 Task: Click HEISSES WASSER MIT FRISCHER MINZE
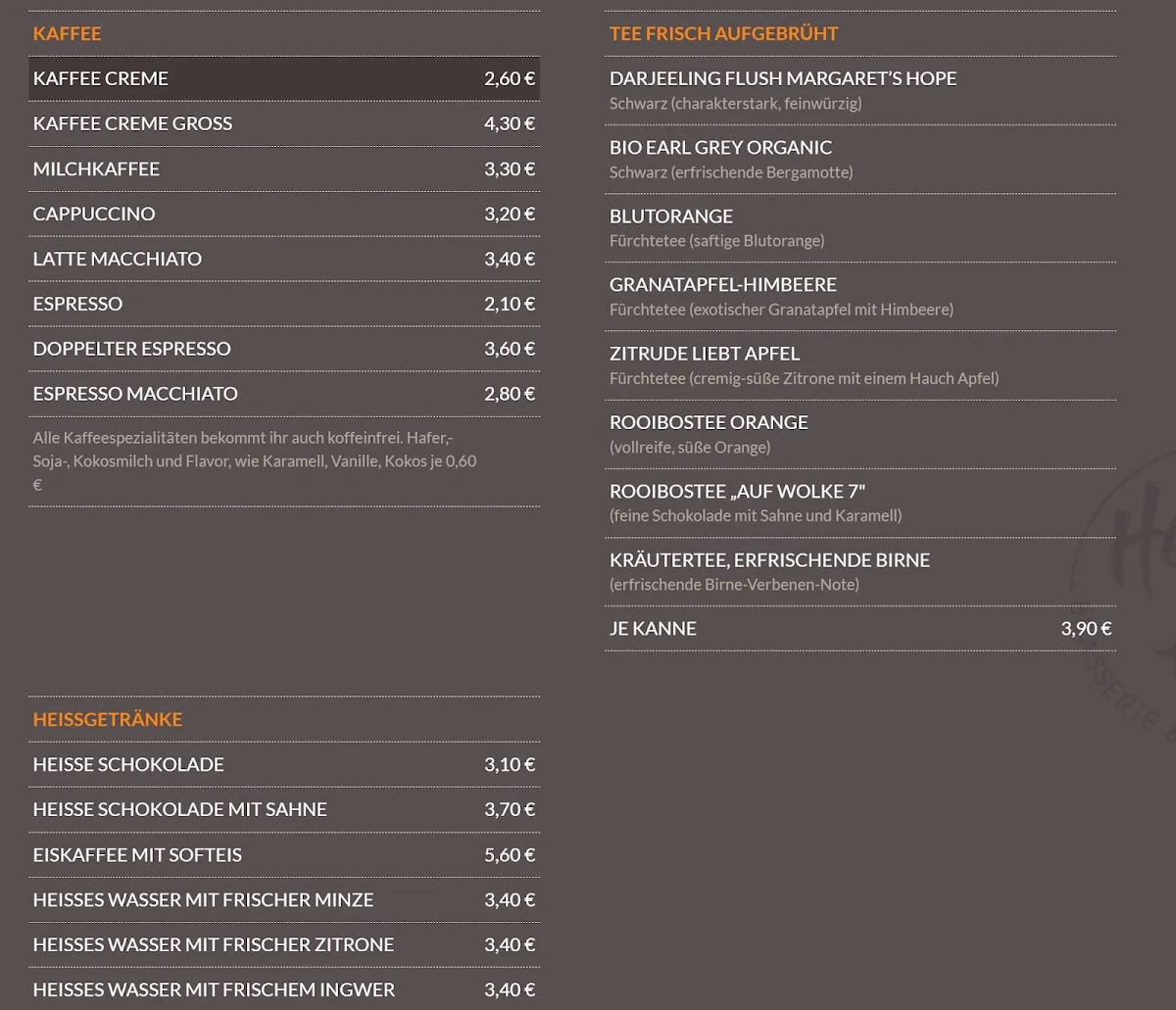click(x=284, y=899)
